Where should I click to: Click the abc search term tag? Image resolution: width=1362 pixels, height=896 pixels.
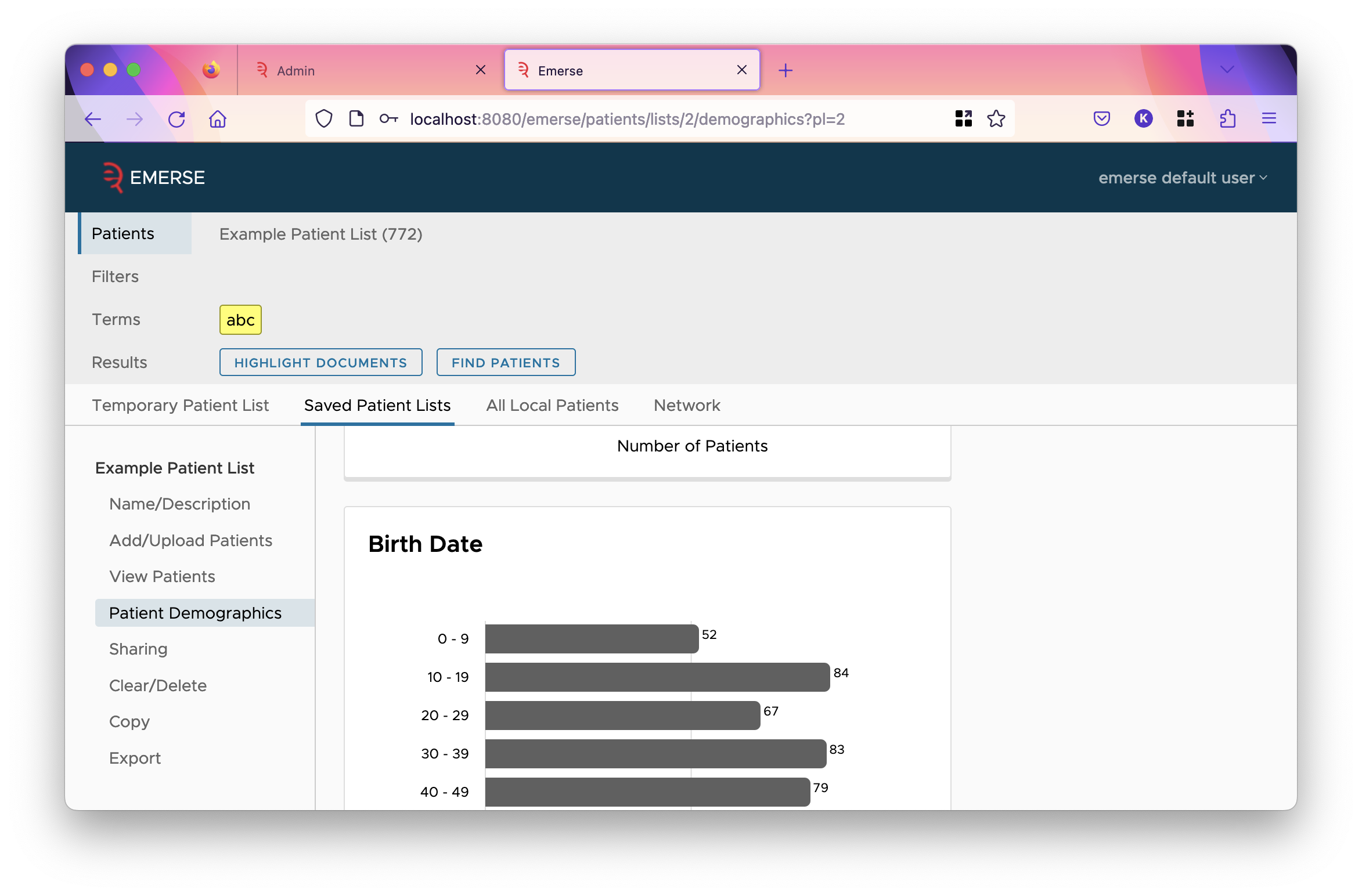pyautogui.click(x=240, y=319)
